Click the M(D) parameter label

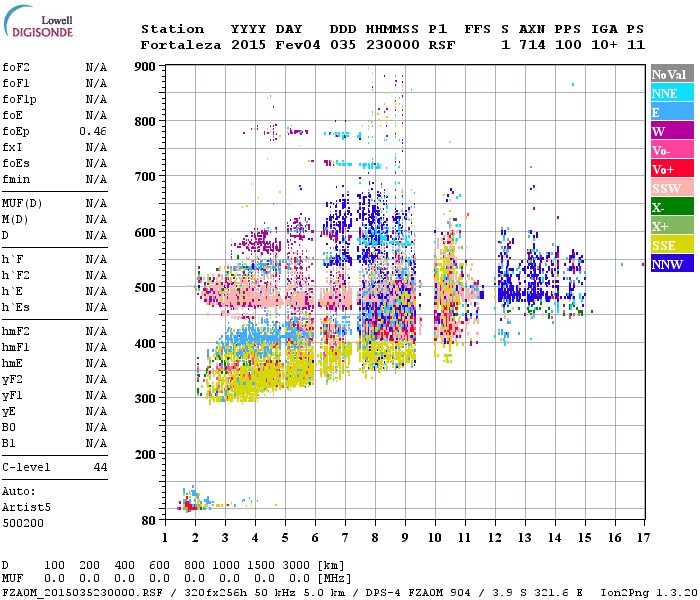coord(15,220)
